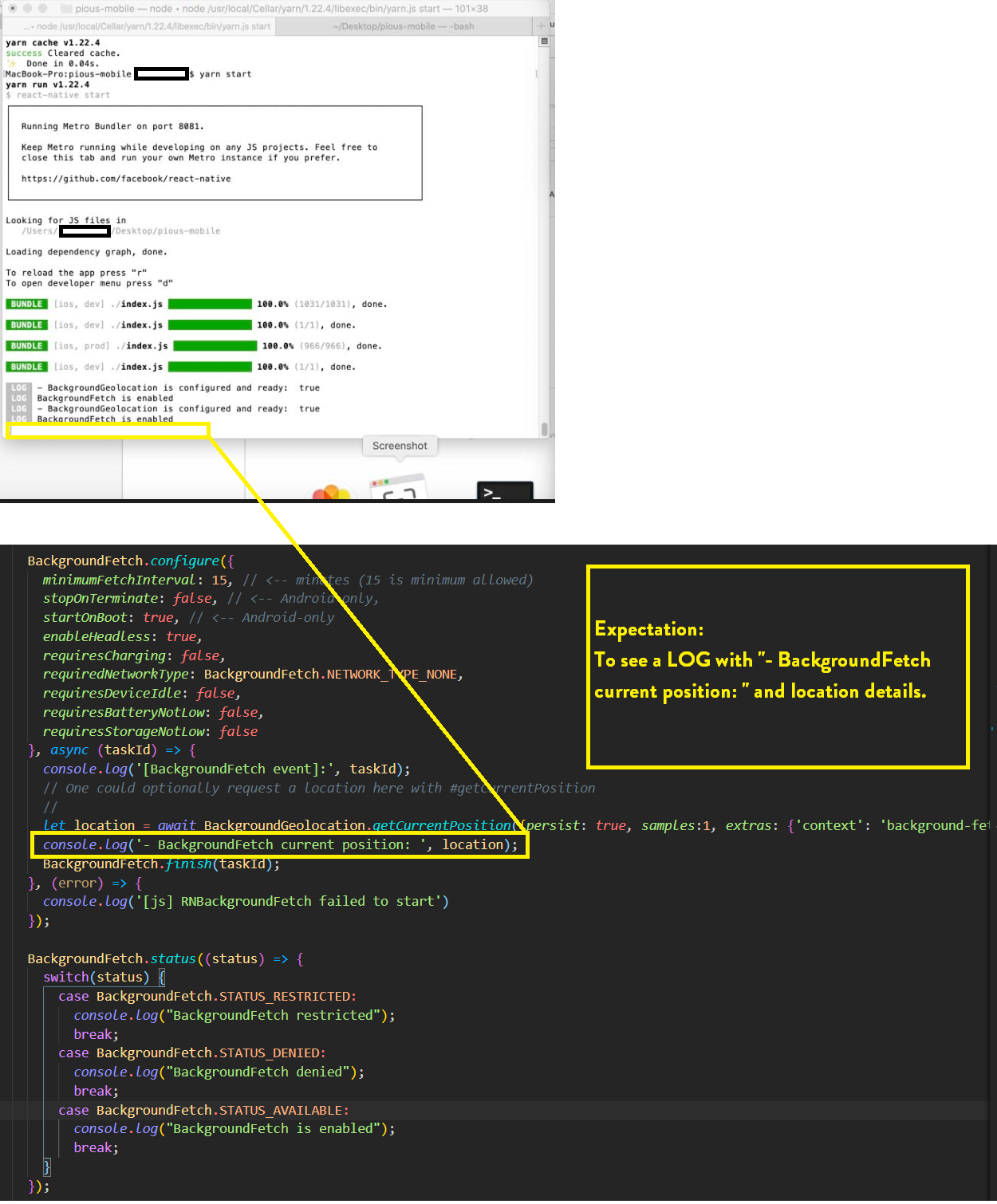This screenshot has height=1204, width=997.
Task: Click the yellow Expectation note box
Action: pos(778,666)
